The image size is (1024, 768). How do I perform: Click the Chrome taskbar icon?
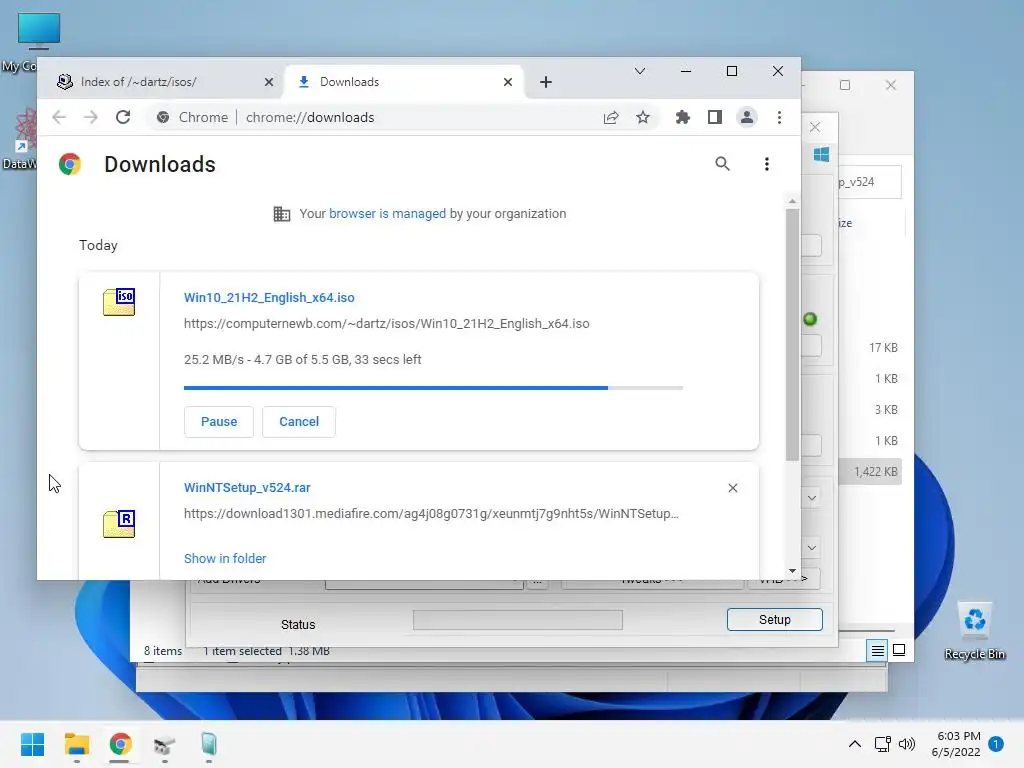click(120, 744)
